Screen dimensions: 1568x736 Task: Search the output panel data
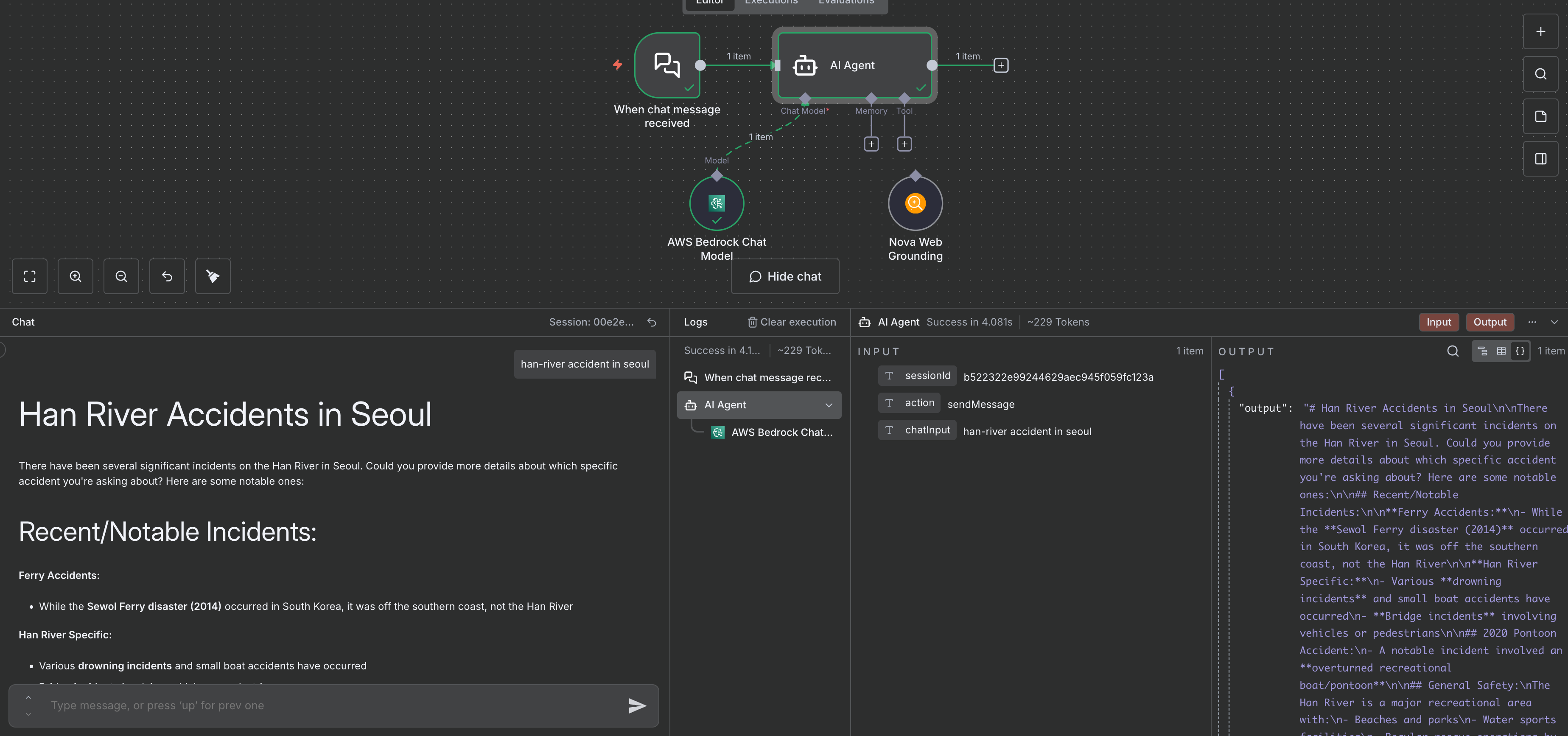coord(1452,351)
